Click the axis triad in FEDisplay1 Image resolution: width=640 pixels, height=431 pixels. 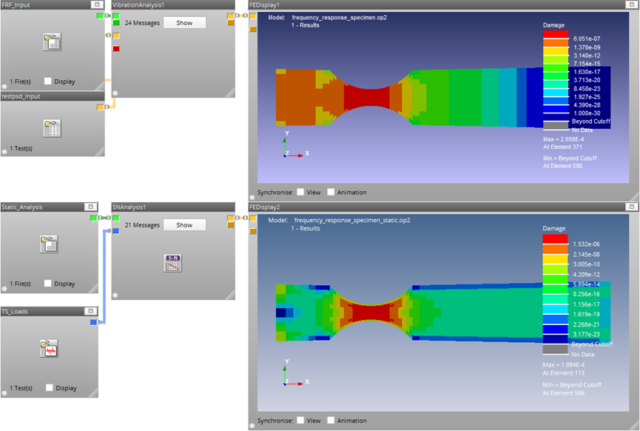click(x=295, y=145)
